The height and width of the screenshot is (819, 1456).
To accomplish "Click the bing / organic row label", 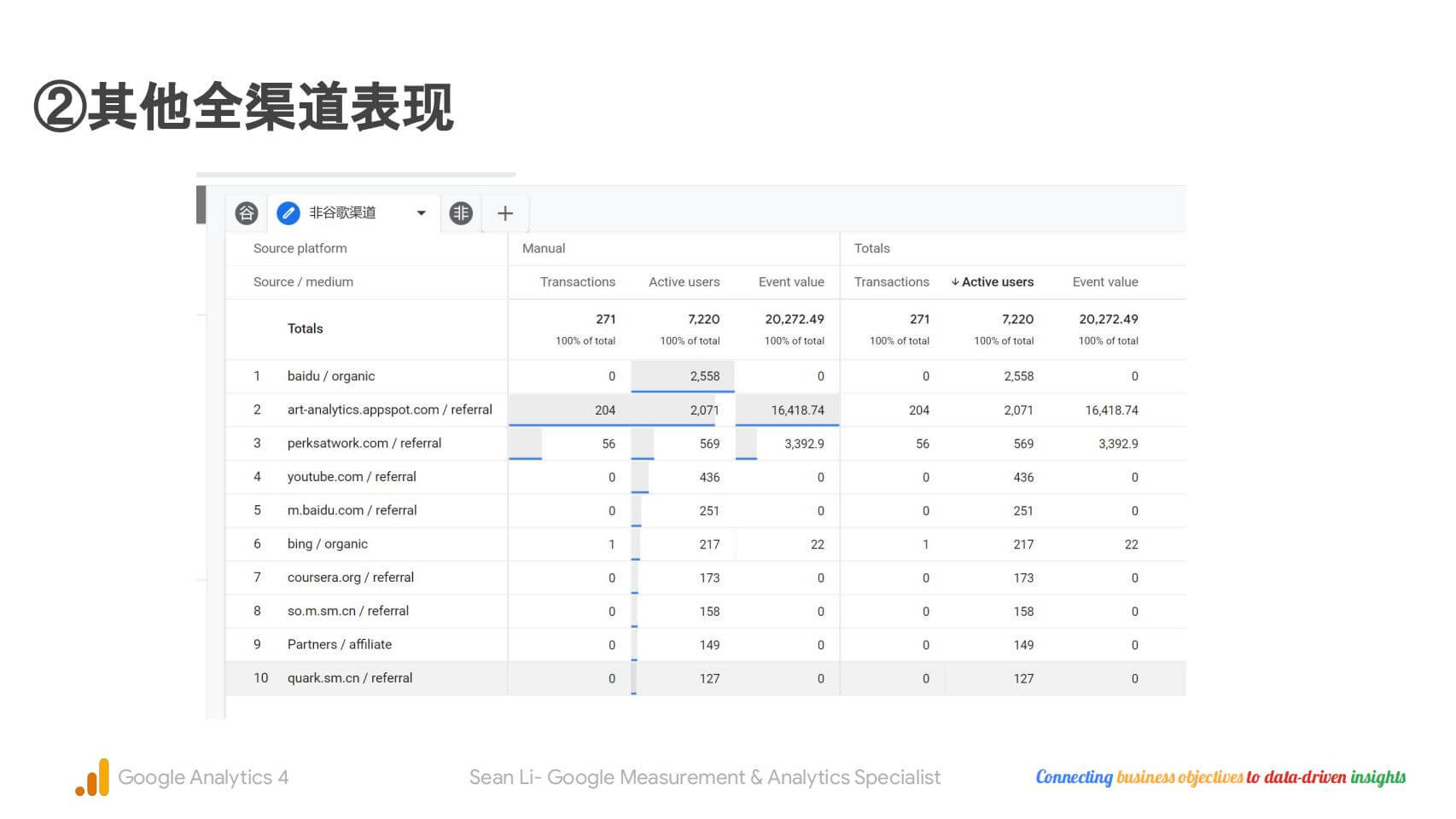I will coord(328,544).
